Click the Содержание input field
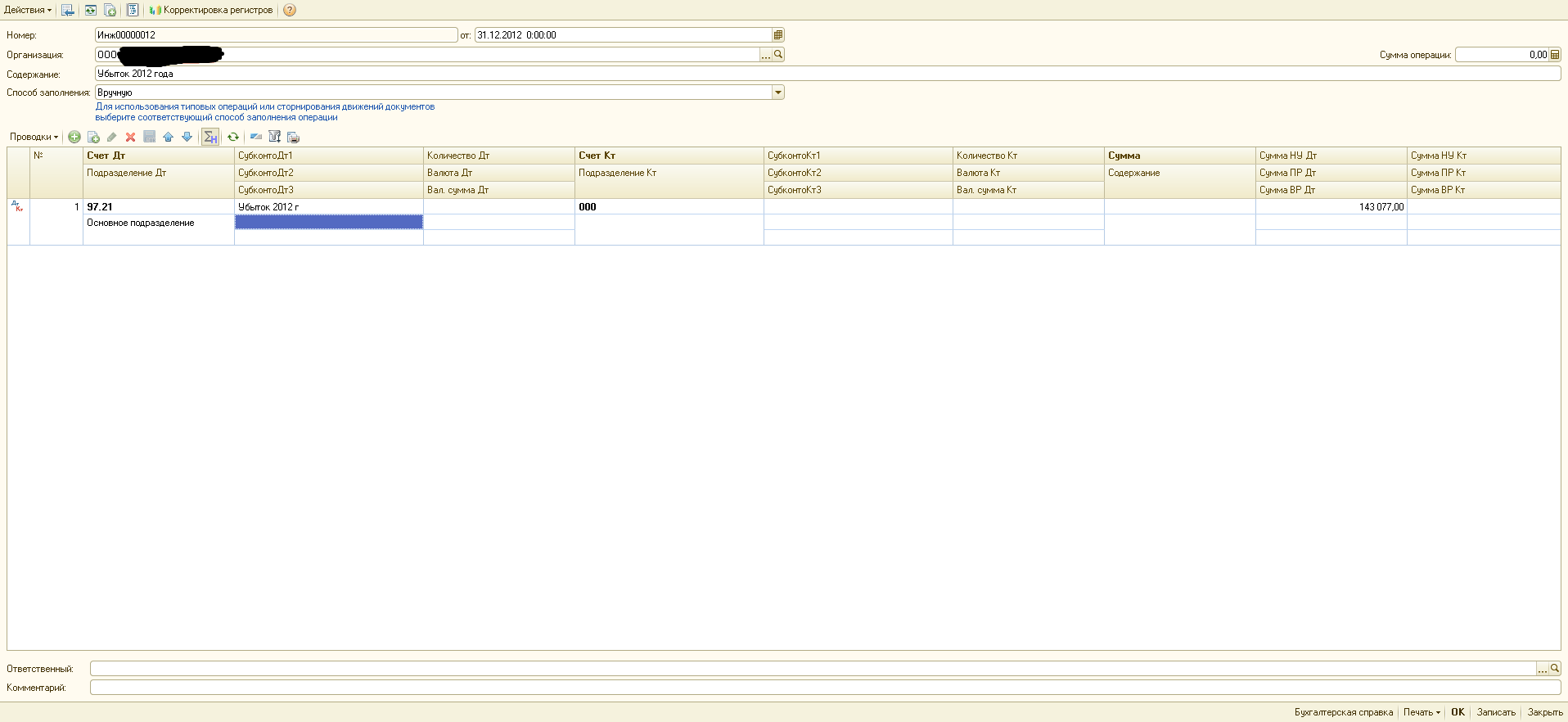The image size is (1568, 722). point(827,74)
